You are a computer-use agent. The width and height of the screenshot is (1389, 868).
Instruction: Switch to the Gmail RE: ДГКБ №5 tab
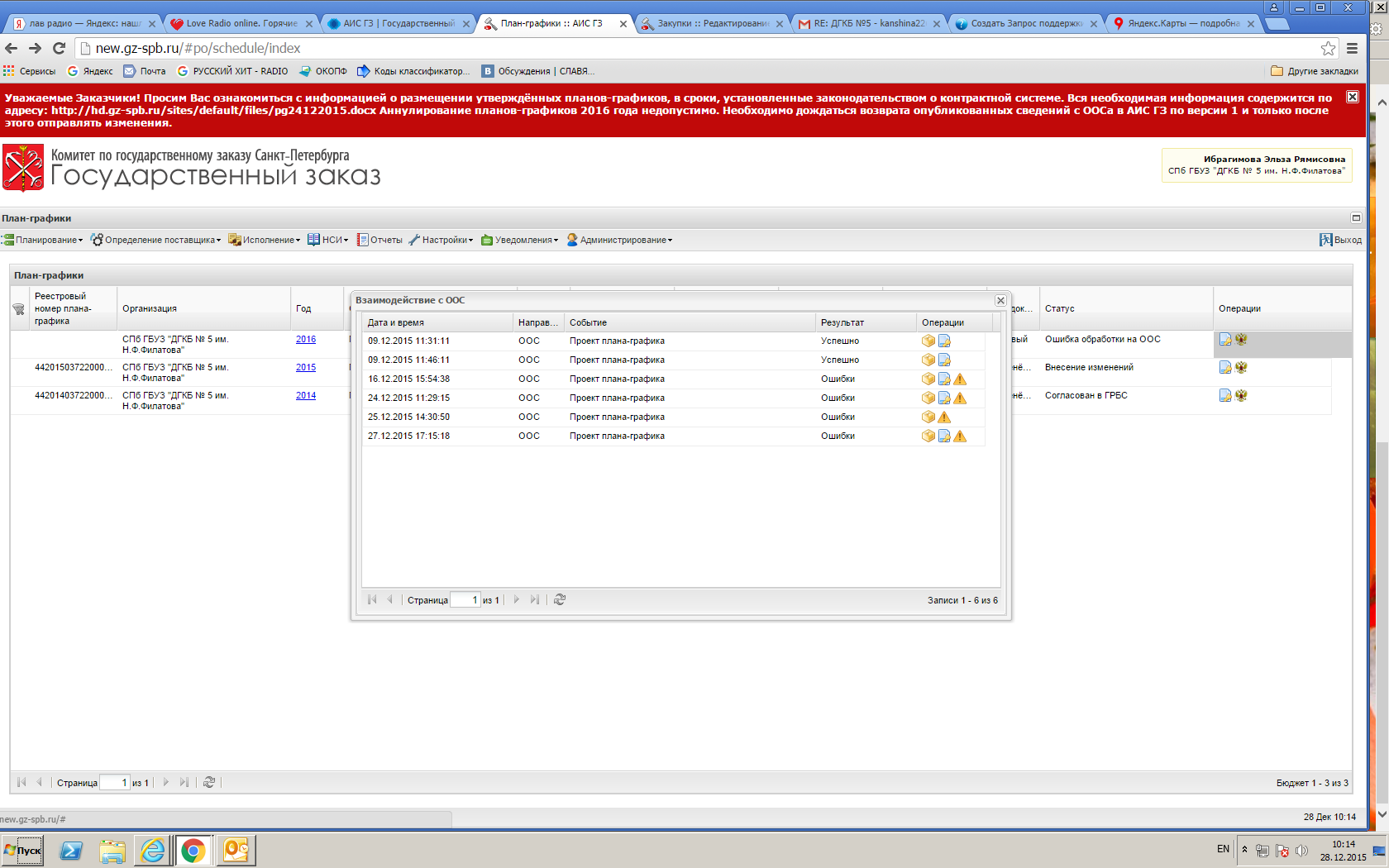click(x=868, y=23)
